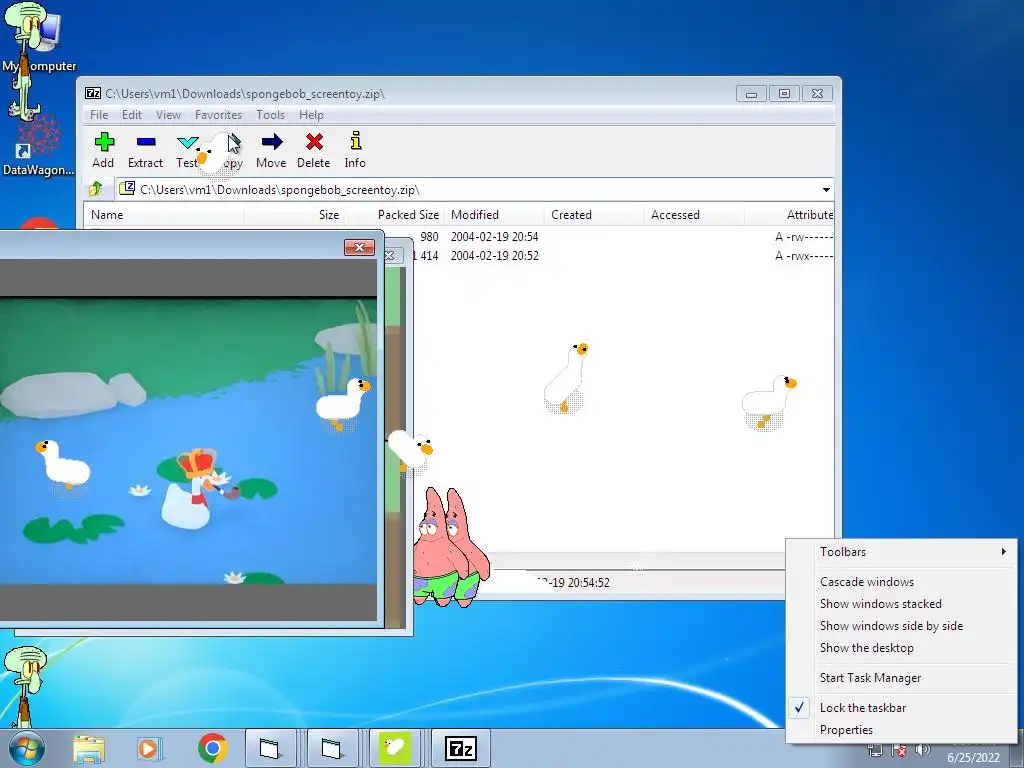Choose Cascade windows from context menu

coord(902,582)
